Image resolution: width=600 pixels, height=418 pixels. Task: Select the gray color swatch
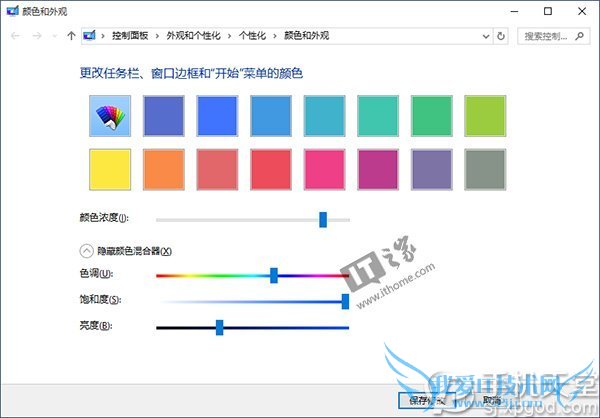pyautogui.click(x=485, y=170)
